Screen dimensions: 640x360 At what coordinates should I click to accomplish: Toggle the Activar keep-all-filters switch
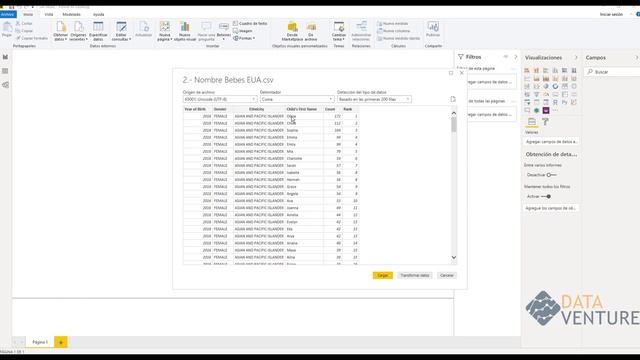coord(546,197)
